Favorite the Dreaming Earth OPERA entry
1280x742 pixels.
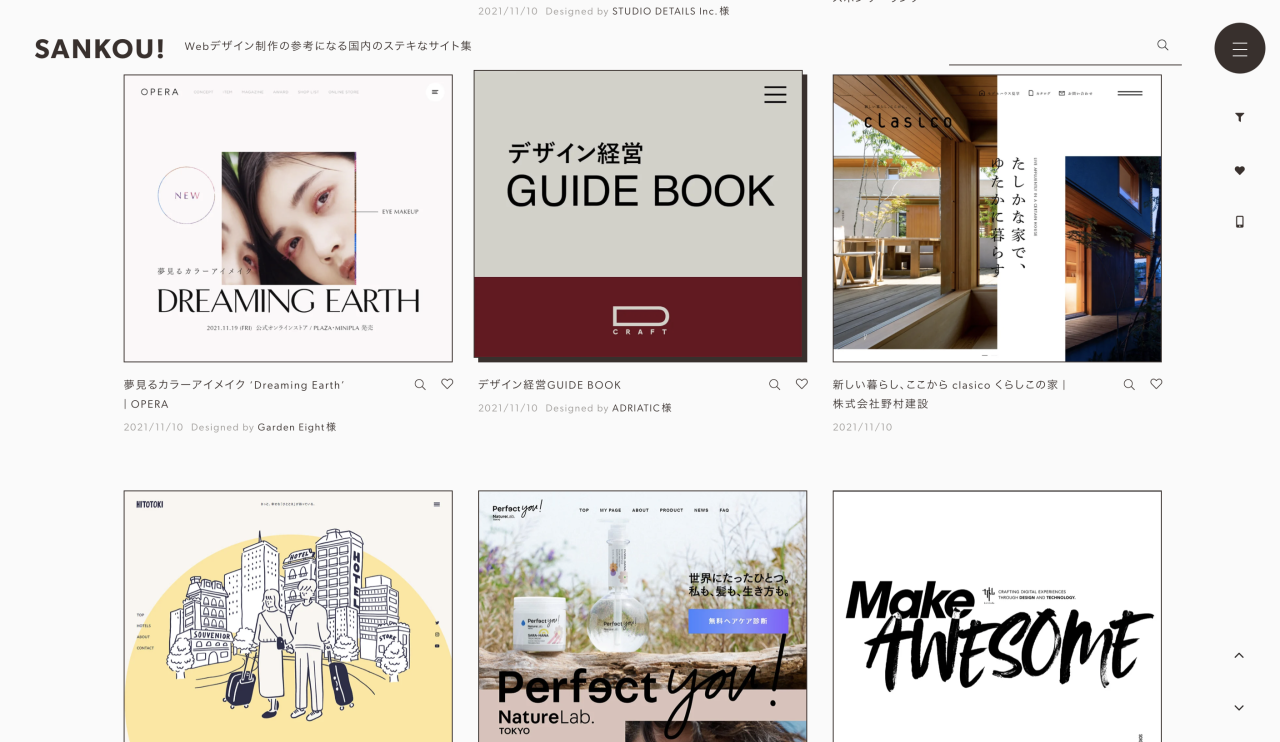click(447, 384)
